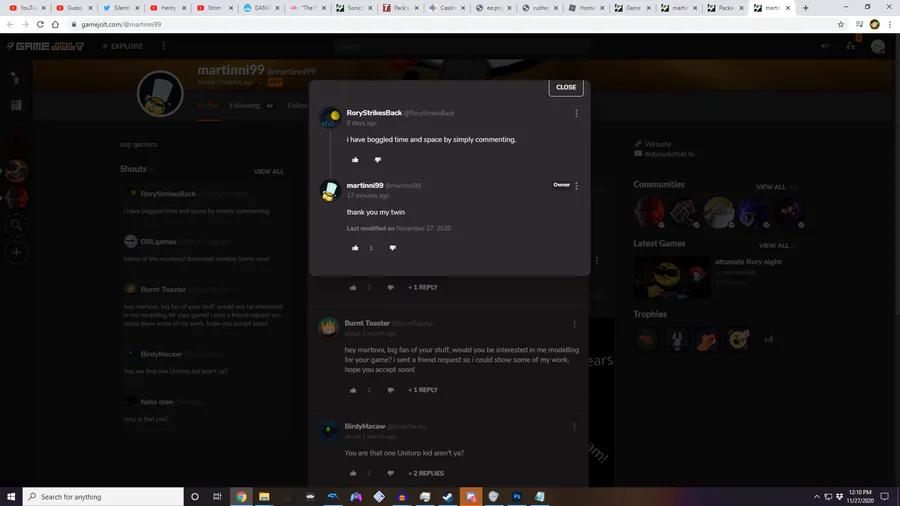Open the Explore page
This screenshot has width=900, height=506.
coord(122,46)
